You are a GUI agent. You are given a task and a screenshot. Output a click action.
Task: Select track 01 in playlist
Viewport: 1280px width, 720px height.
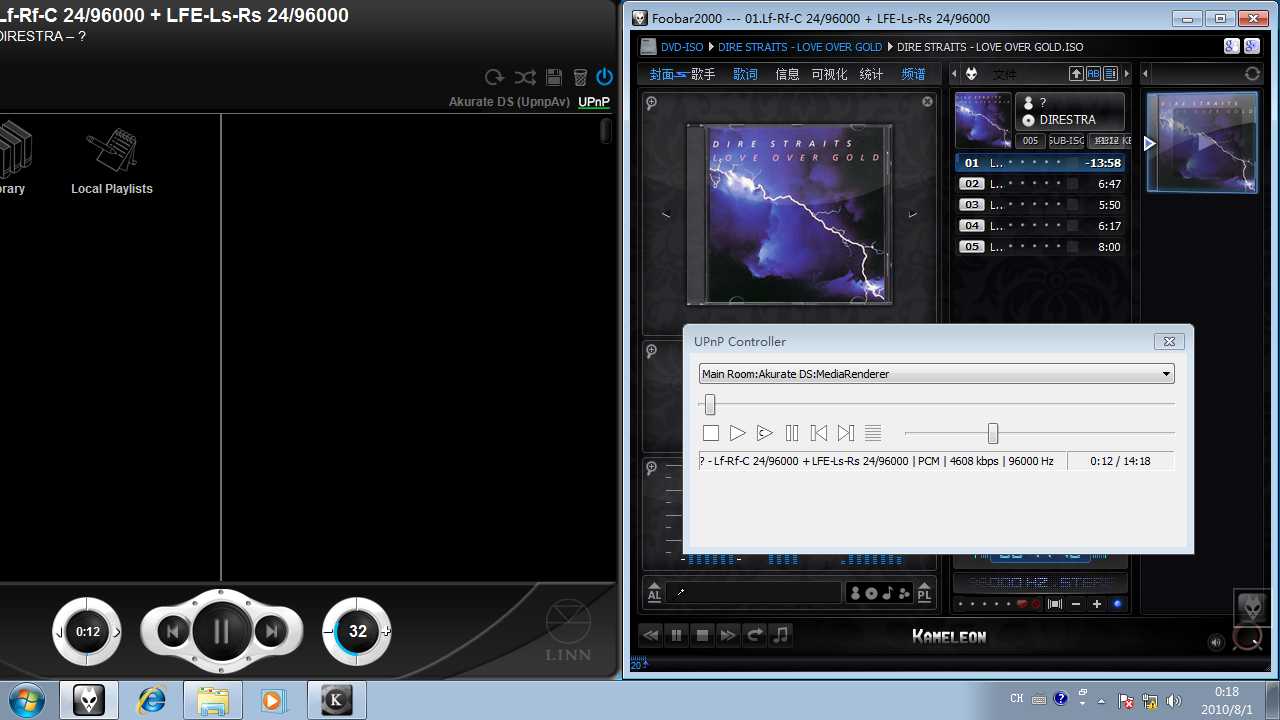click(x=1040, y=163)
